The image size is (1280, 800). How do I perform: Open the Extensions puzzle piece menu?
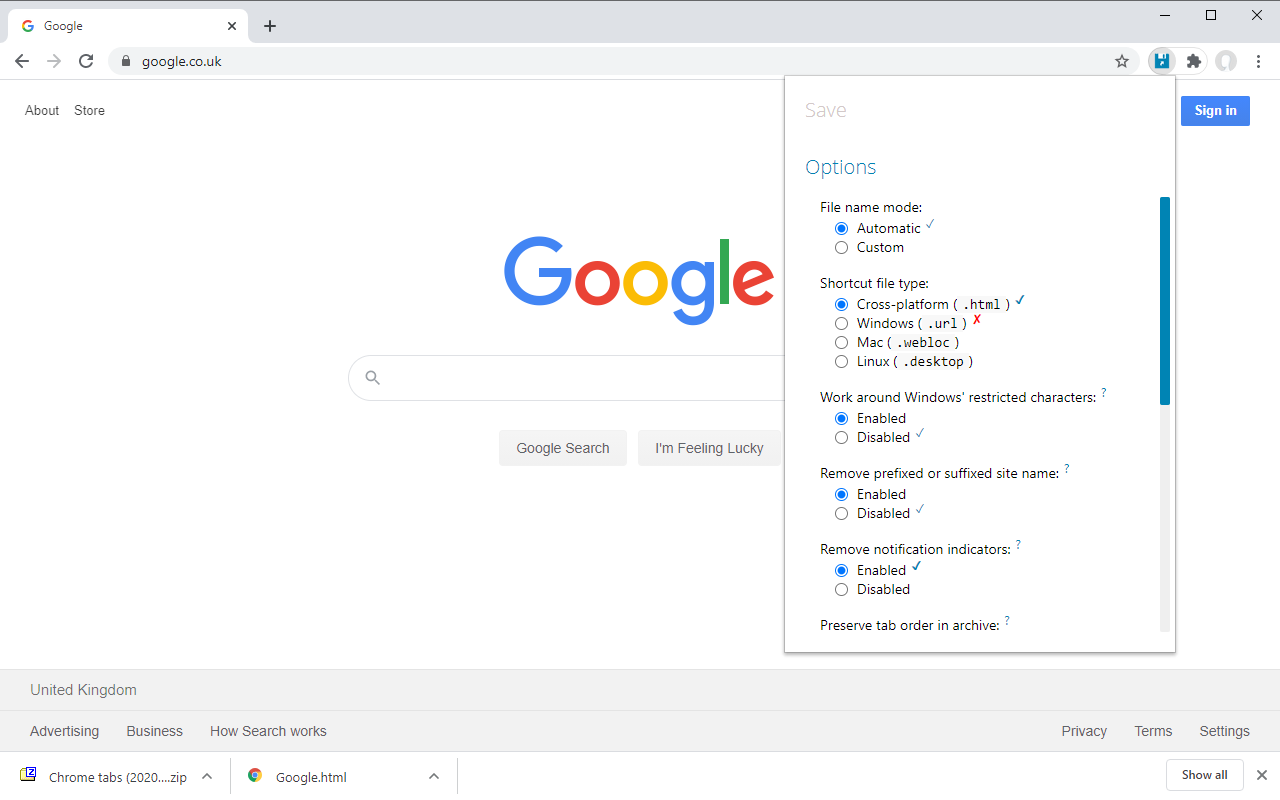pyautogui.click(x=1193, y=61)
